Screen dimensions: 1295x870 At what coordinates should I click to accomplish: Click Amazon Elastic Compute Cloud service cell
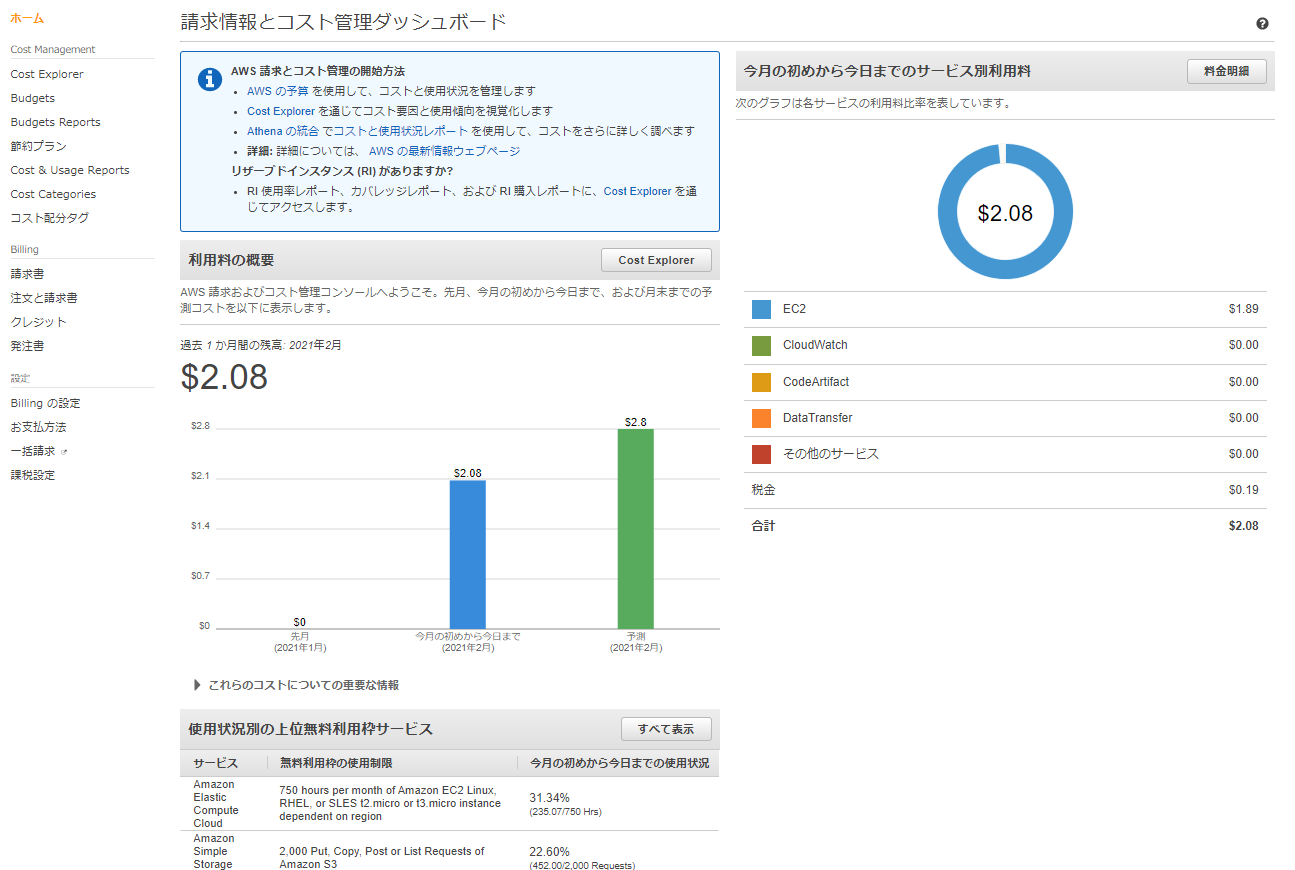pos(216,804)
